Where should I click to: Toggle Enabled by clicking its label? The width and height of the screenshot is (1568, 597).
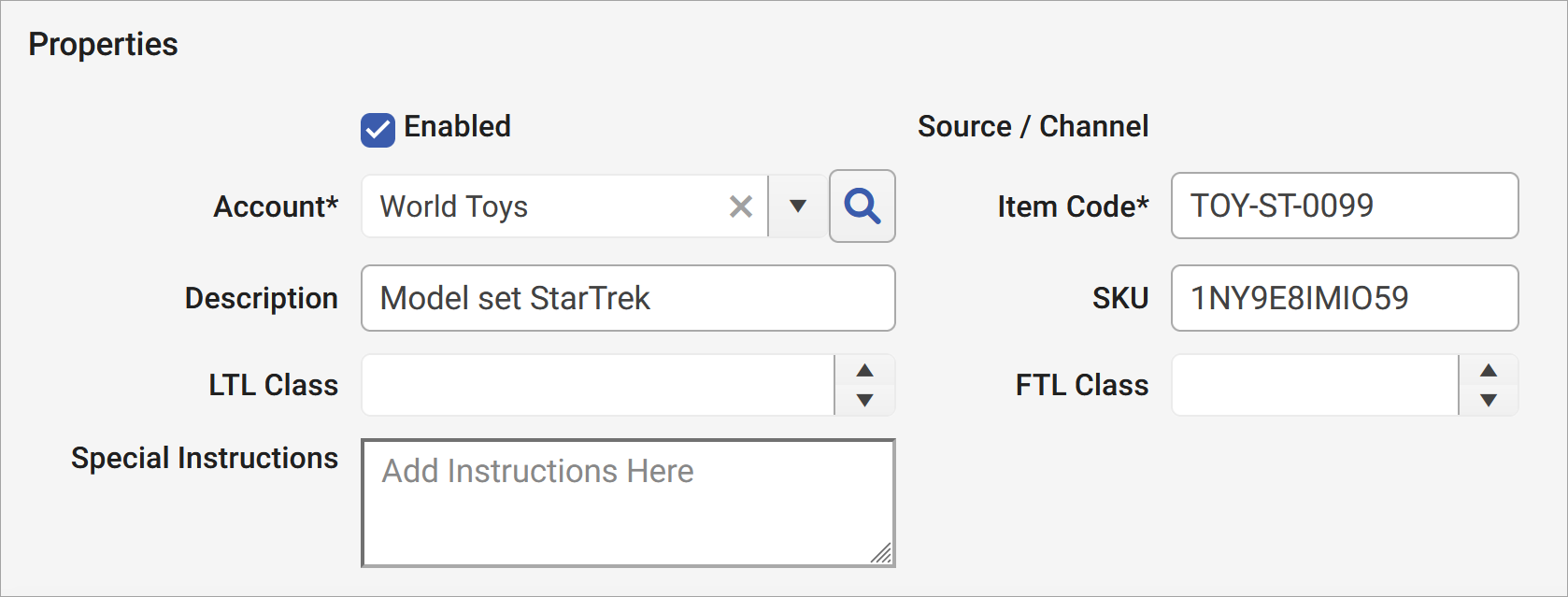pos(457,127)
